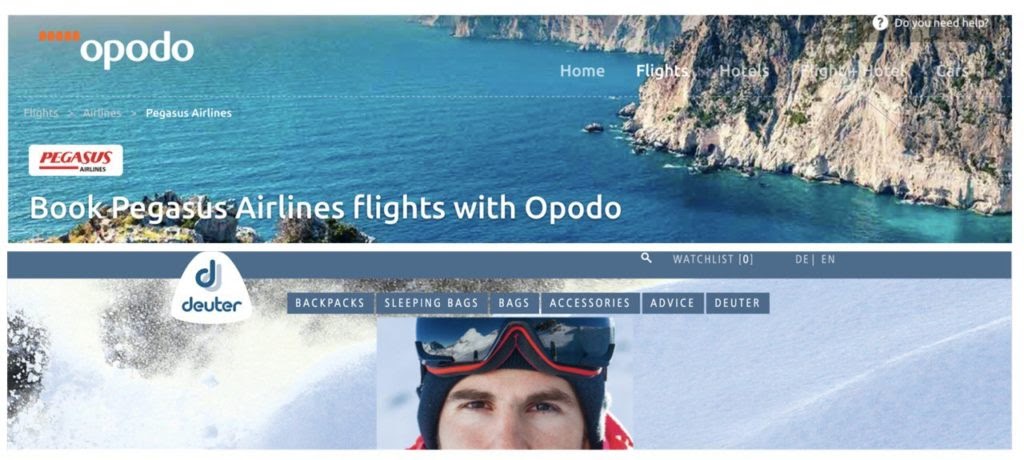The height and width of the screenshot is (460, 1024).
Task: Click the Flights breadcrumb link
Action: (x=40, y=113)
